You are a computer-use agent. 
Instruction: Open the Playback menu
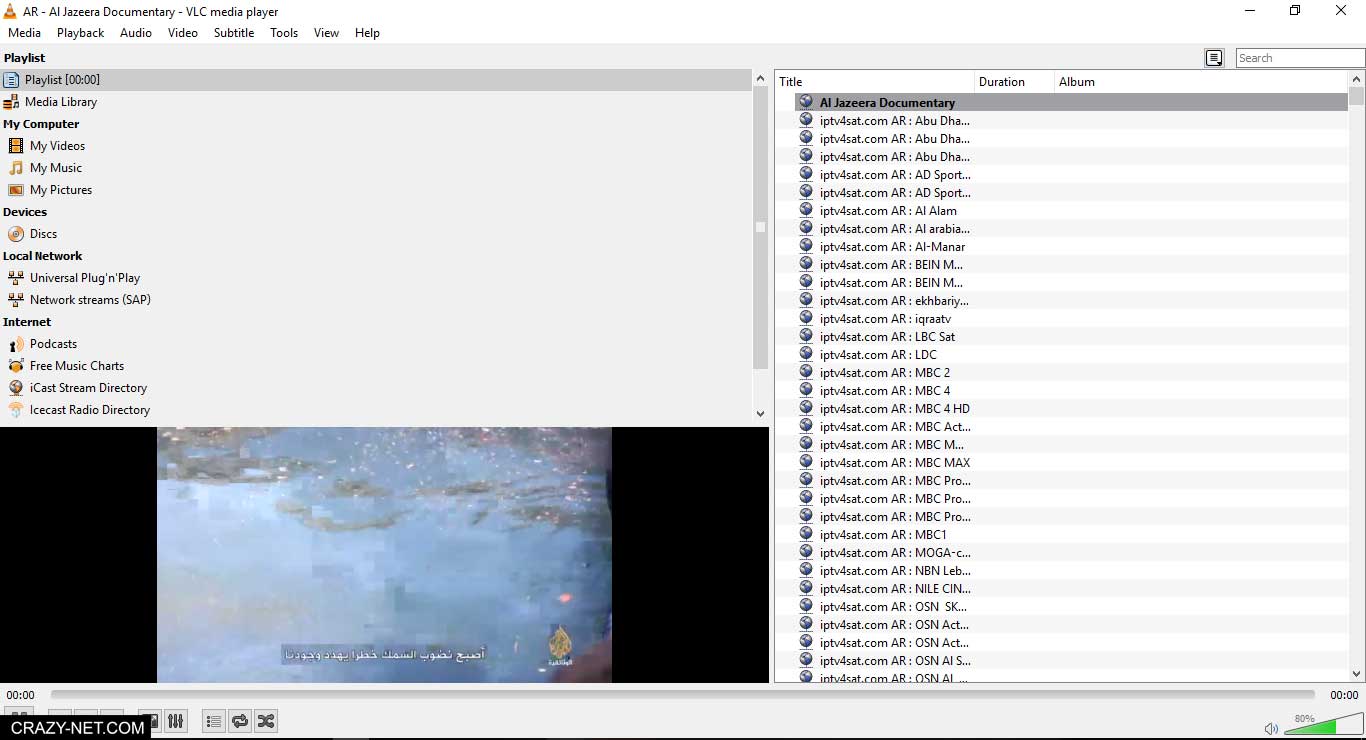point(80,33)
